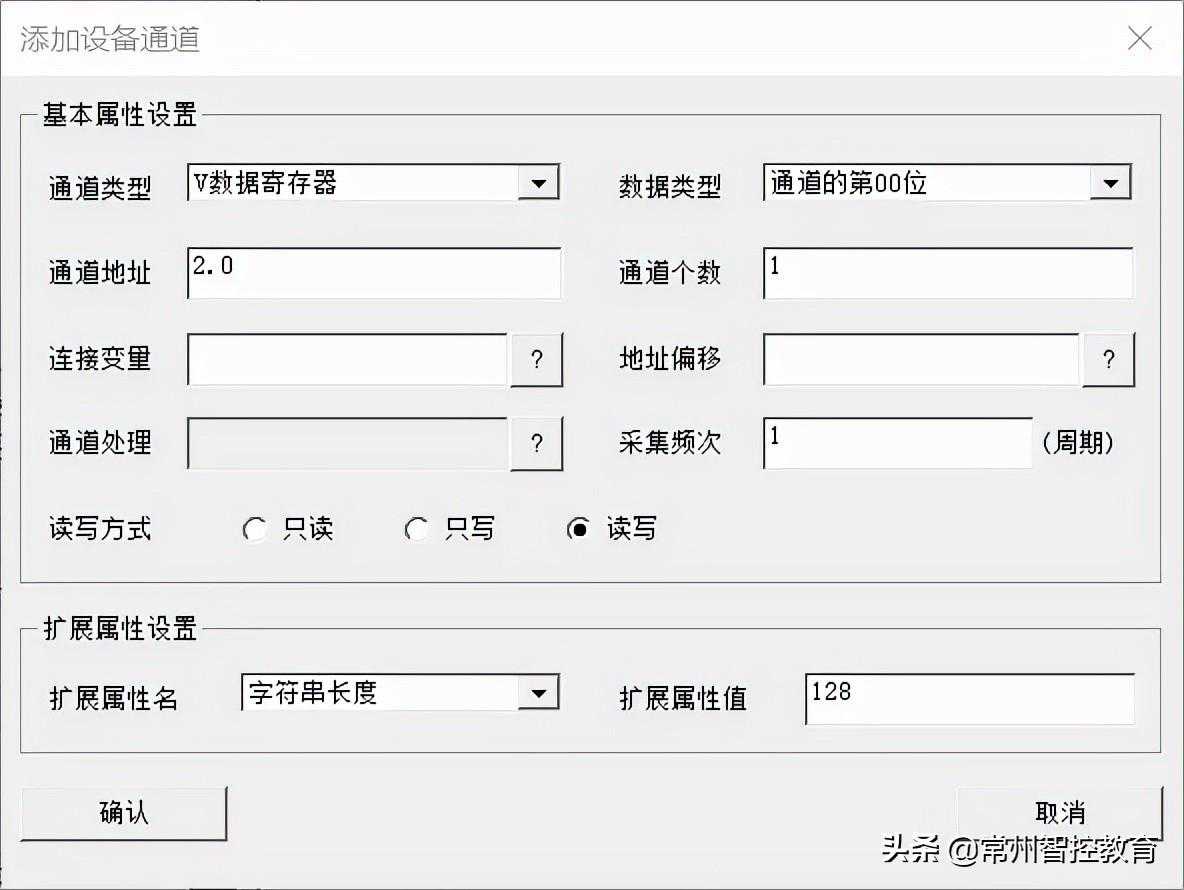The image size is (1184, 890).
Task: Focus the 连接变量 text box
Action: [x=347, y=360]
